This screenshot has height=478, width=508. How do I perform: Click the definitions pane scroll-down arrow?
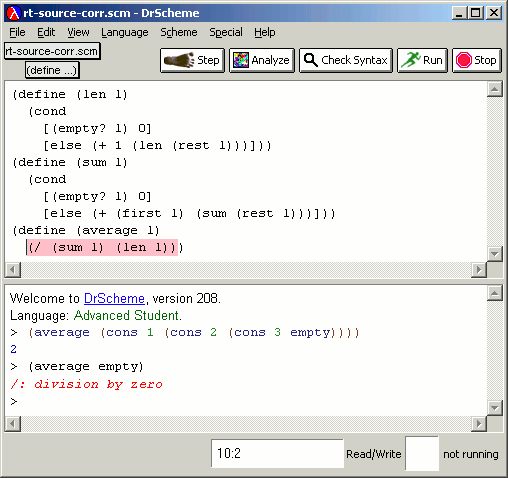(x=495, y=254)
